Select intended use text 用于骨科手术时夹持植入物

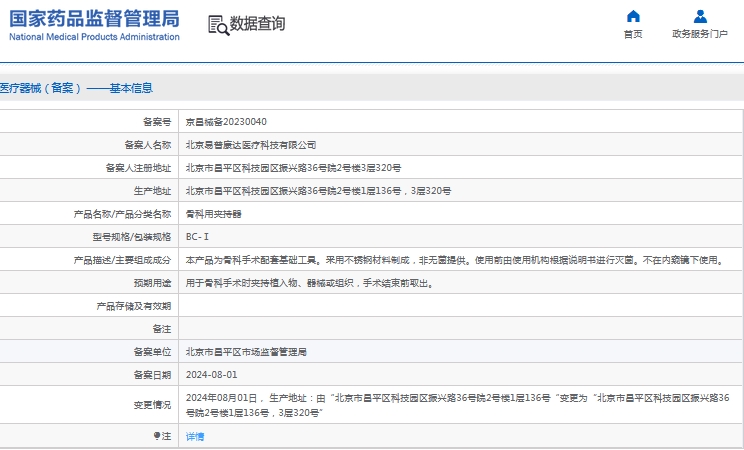pos(309,283)
